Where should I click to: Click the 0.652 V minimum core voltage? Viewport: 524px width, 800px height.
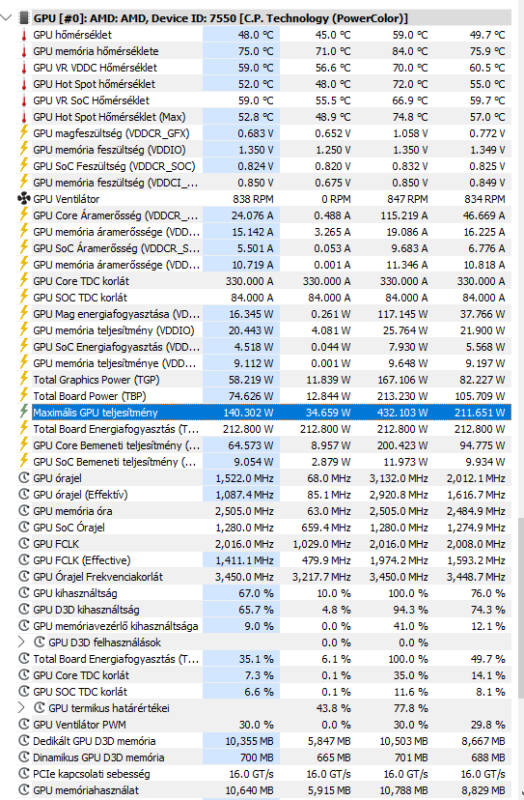[333, 133]
